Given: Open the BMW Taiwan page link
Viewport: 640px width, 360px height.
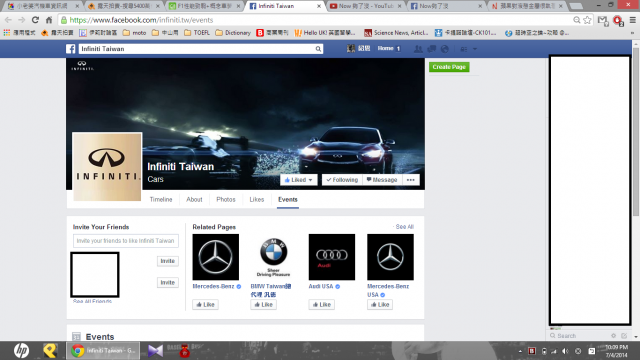Looking at the screenshot, I should point(271,290).
